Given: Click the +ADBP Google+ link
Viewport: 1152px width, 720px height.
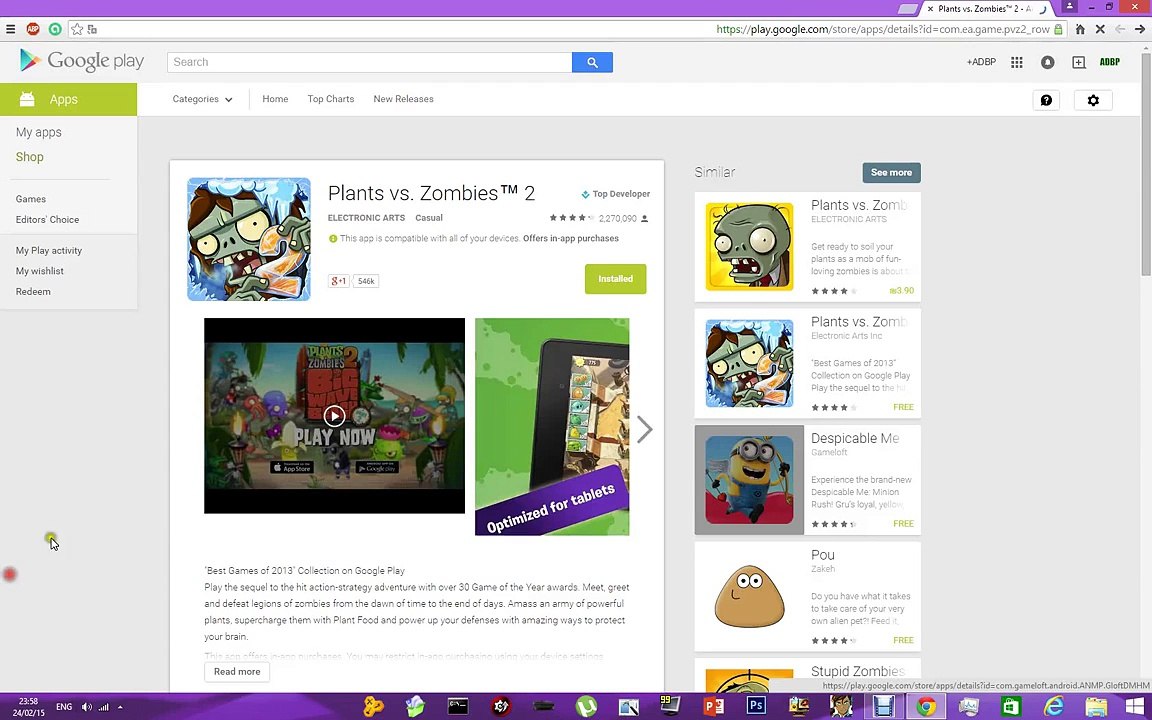Looking at the screenshot, I should tap(981, 62).
